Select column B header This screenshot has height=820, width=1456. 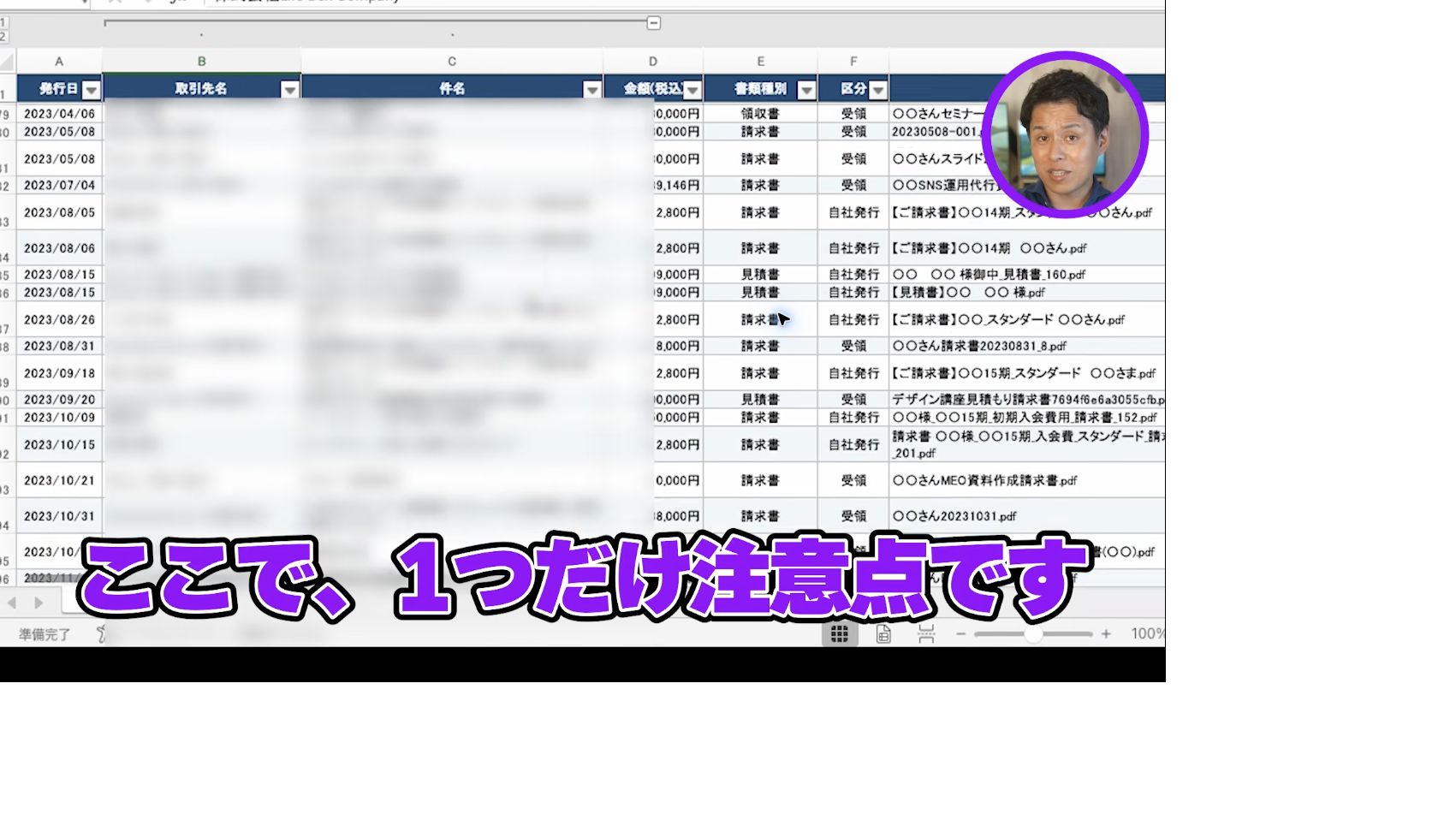[201, 62]
